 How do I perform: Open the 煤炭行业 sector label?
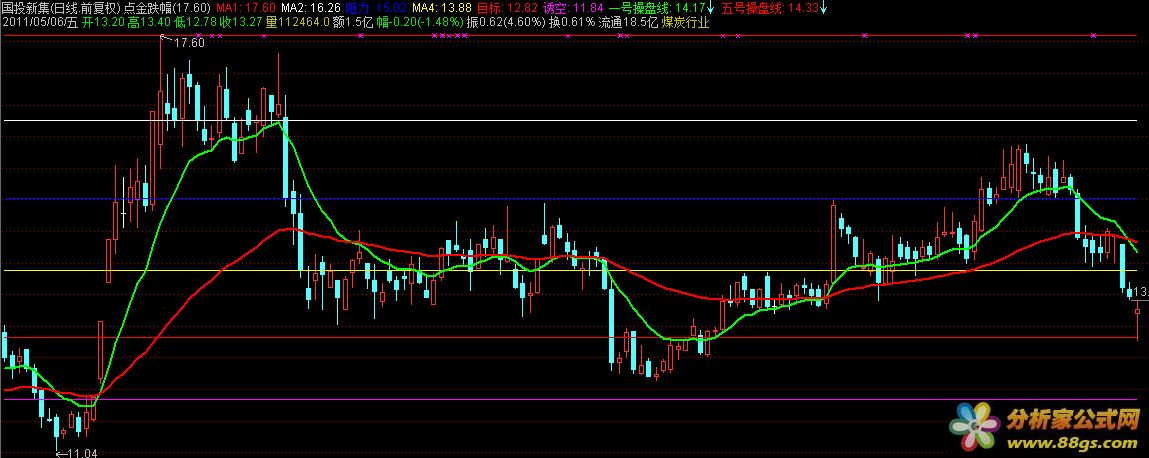tap(686, 23)
